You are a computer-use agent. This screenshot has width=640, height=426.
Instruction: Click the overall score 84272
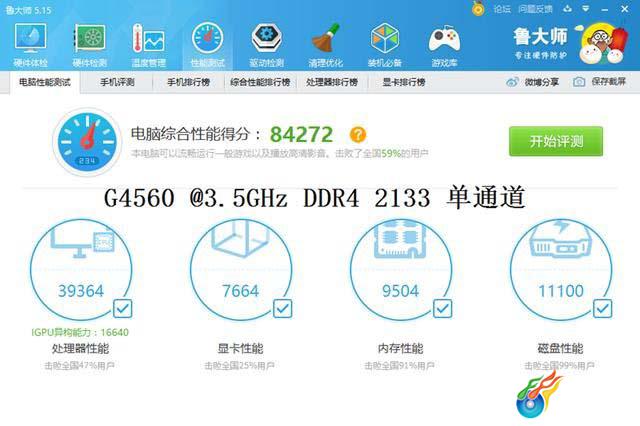(x=302, y=134)
